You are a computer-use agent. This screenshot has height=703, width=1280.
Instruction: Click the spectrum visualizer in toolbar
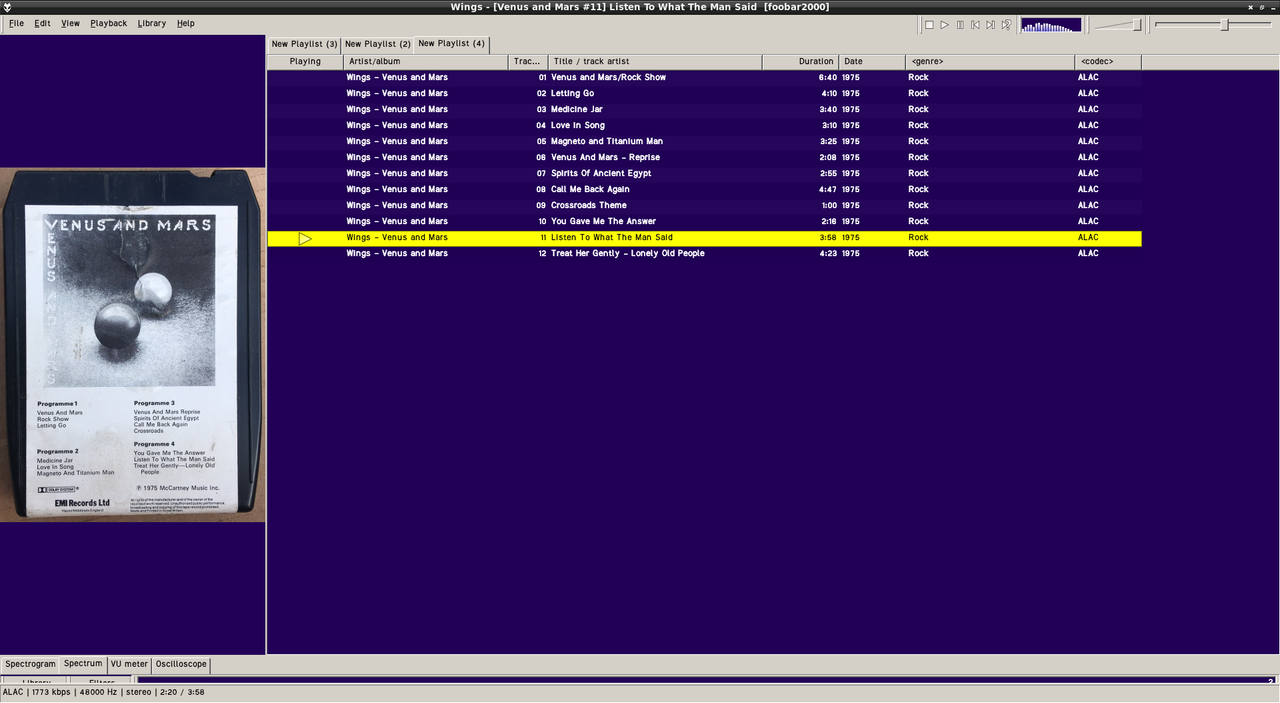(x=1051, y=25)
